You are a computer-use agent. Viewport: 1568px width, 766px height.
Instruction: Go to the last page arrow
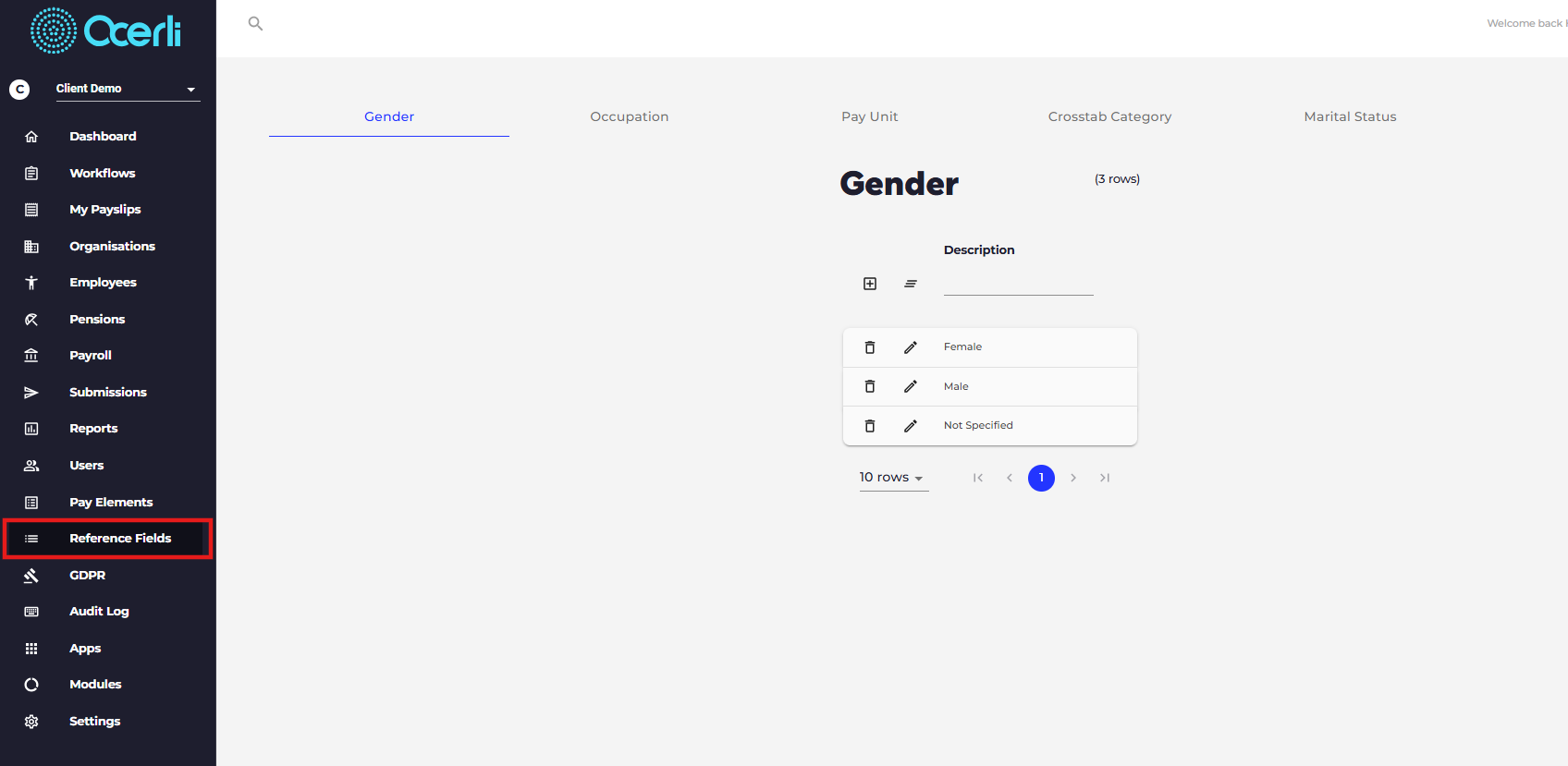(x=1105, y=478)
